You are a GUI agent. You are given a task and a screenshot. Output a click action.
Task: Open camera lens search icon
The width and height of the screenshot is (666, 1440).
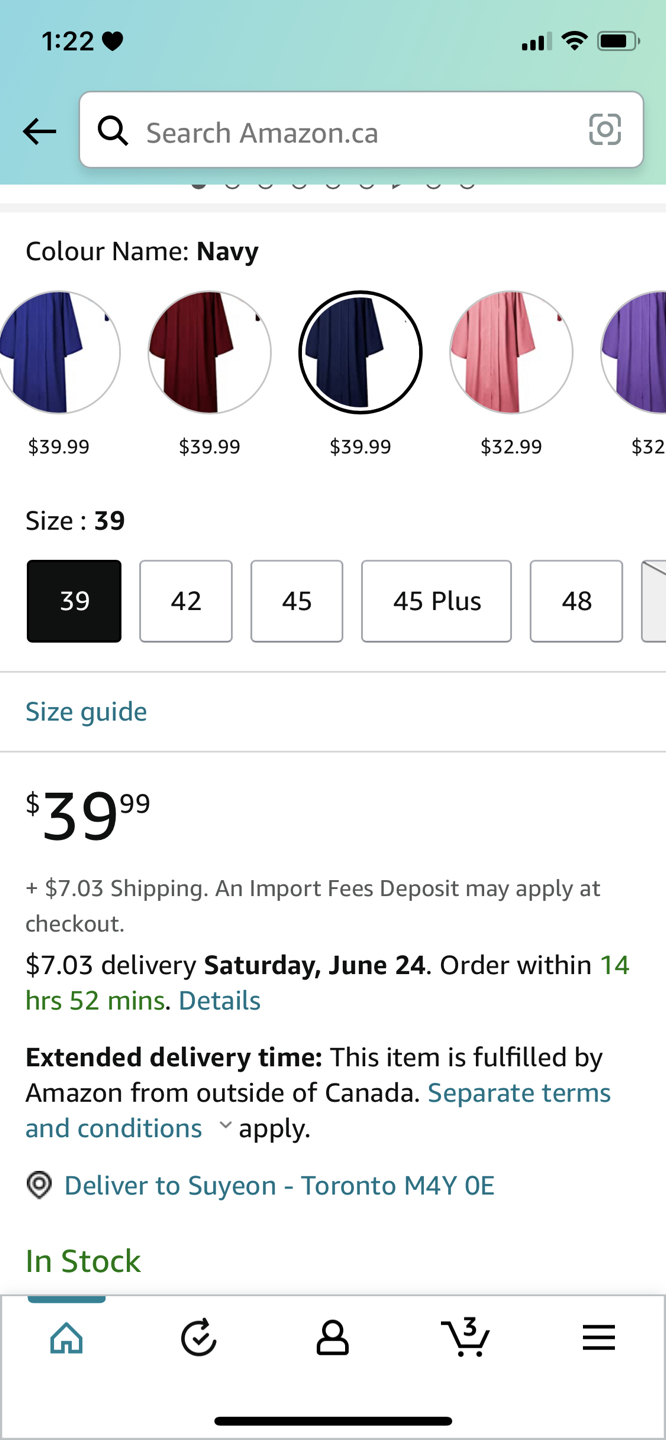coord(605,130)
